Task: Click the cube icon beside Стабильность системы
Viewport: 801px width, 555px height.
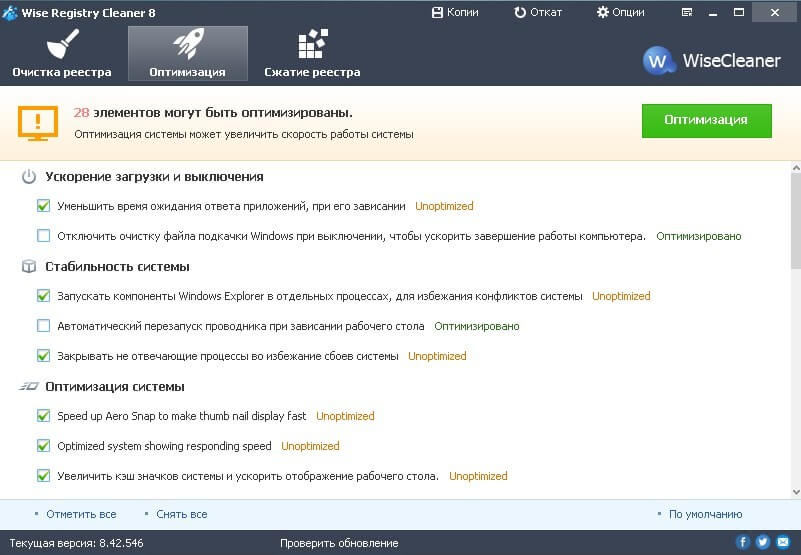Action: (x=29, y=266)
